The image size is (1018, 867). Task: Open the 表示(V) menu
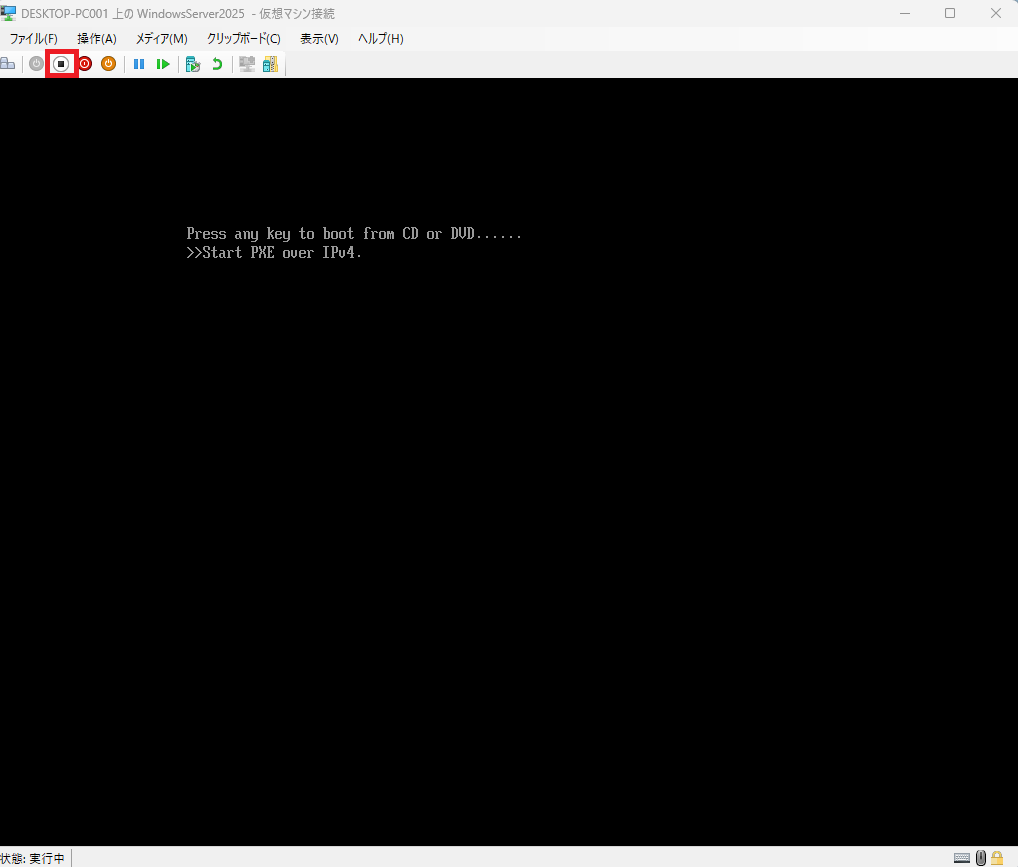coord(319,39)
